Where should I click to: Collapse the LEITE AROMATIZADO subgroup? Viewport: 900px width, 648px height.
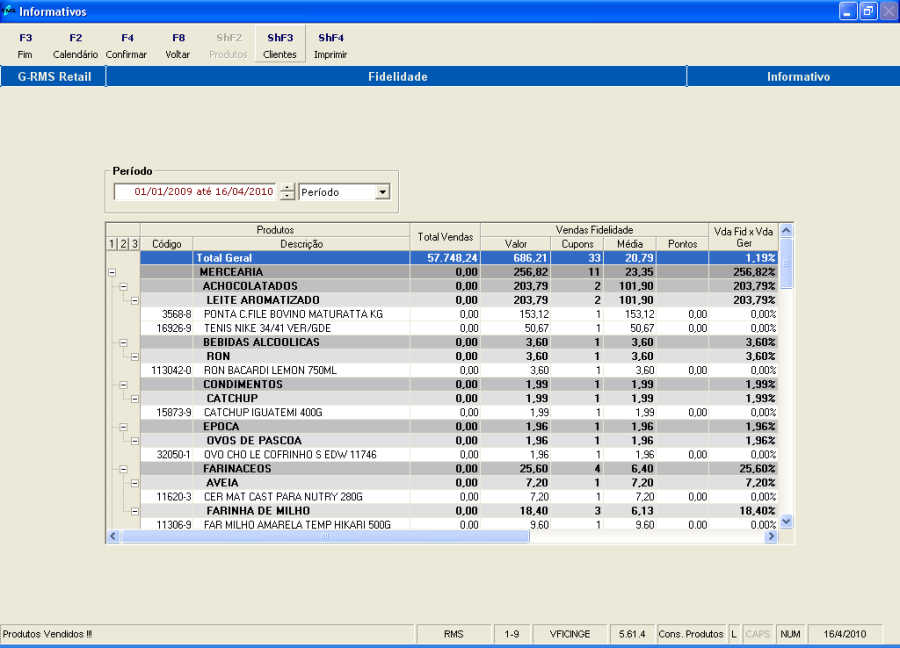coord(134,300)
